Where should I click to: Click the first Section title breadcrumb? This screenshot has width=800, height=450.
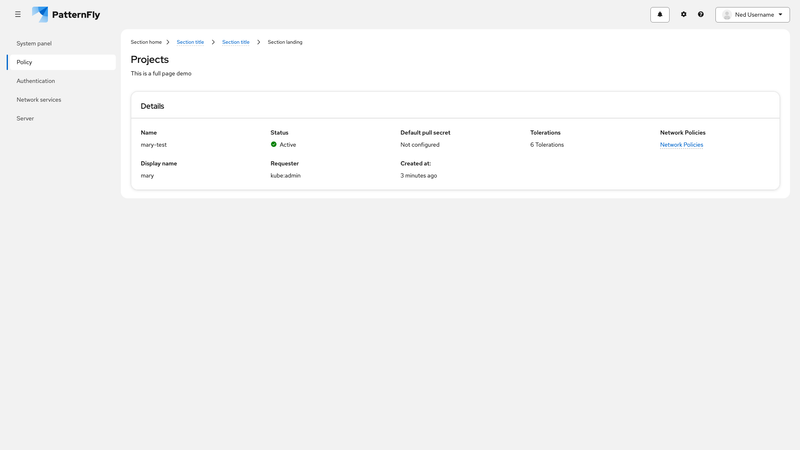tap(190, 42)
